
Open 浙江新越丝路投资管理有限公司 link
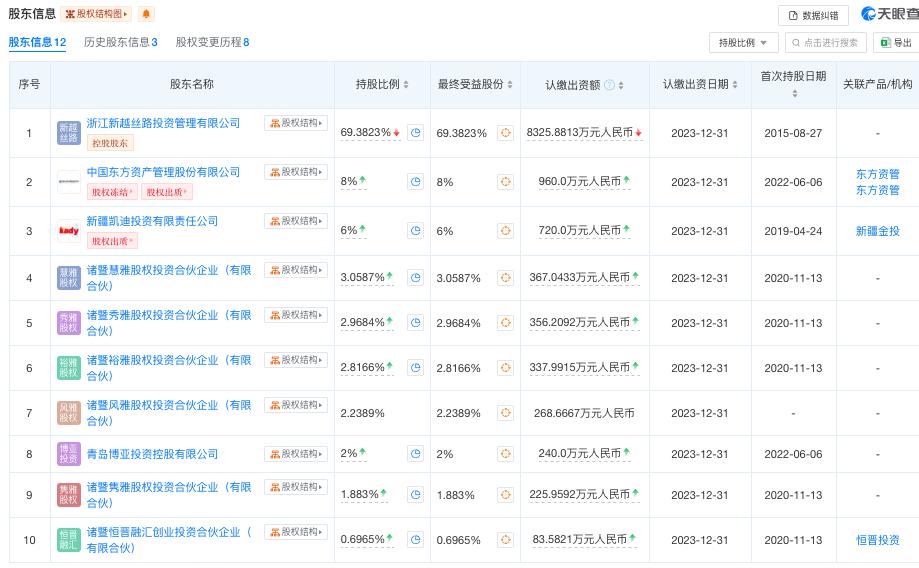[163, 123]
